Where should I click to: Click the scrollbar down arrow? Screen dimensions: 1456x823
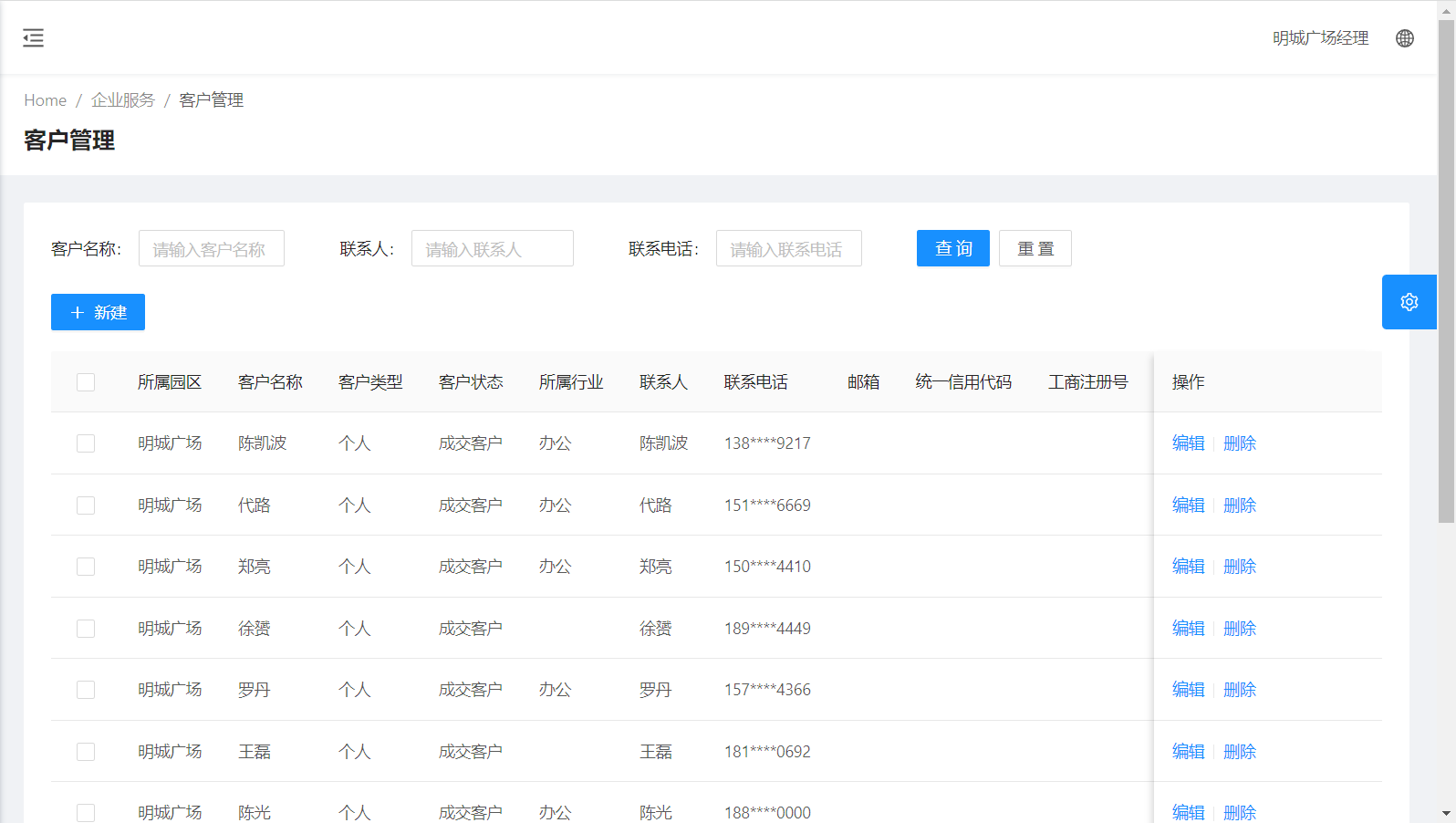point(1446,813)
